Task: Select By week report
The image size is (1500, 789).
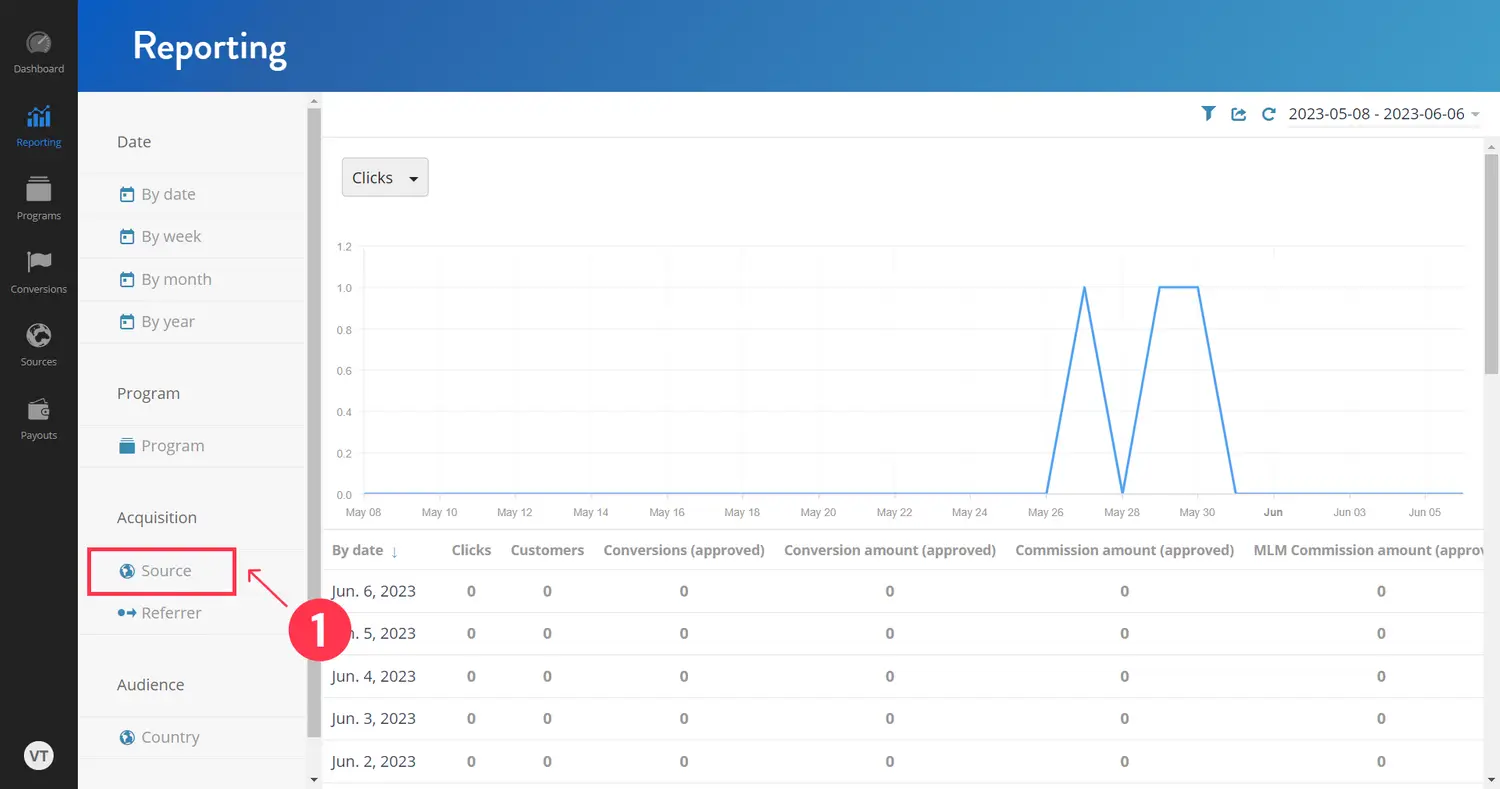Action: 171,237
